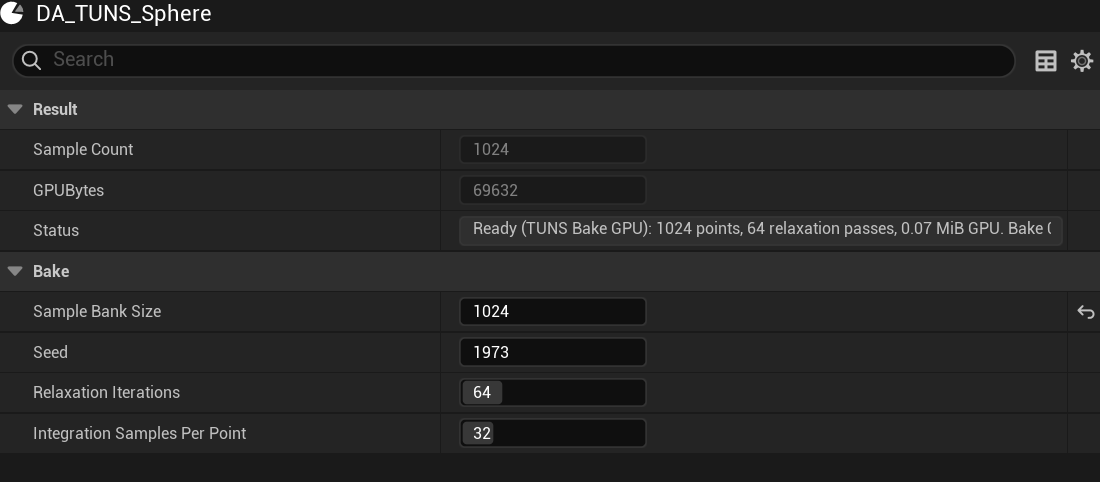Select the Seed property label
Image resolution: width=1100 pixels, height=482 pixels.
51,352
